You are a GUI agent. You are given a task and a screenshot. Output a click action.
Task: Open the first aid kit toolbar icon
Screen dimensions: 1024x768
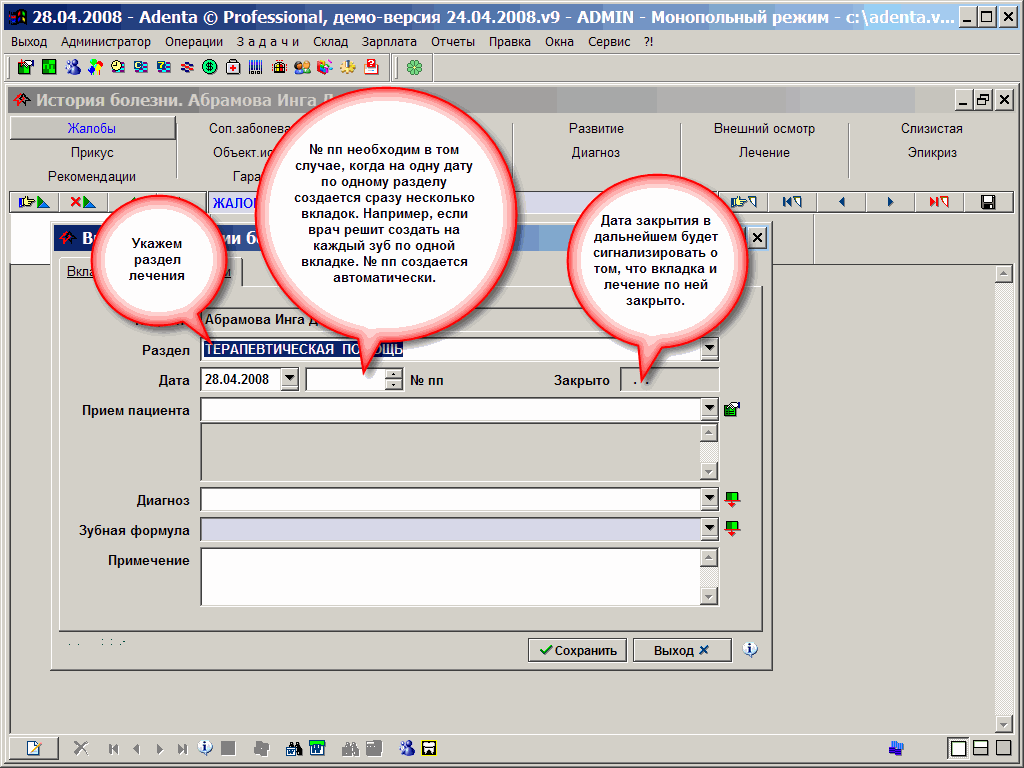[233, 67]
